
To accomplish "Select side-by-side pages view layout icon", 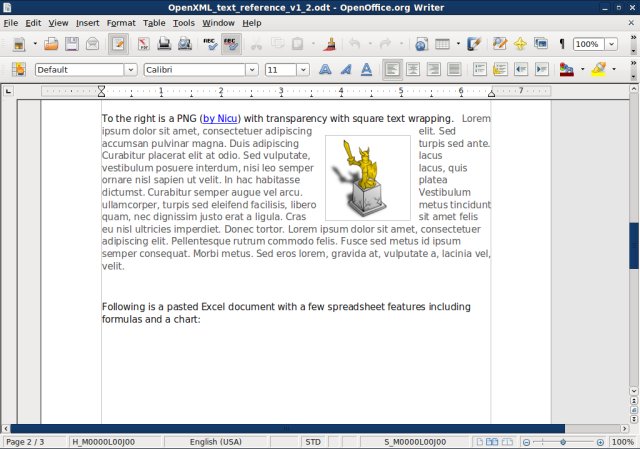I will [492, 442].
